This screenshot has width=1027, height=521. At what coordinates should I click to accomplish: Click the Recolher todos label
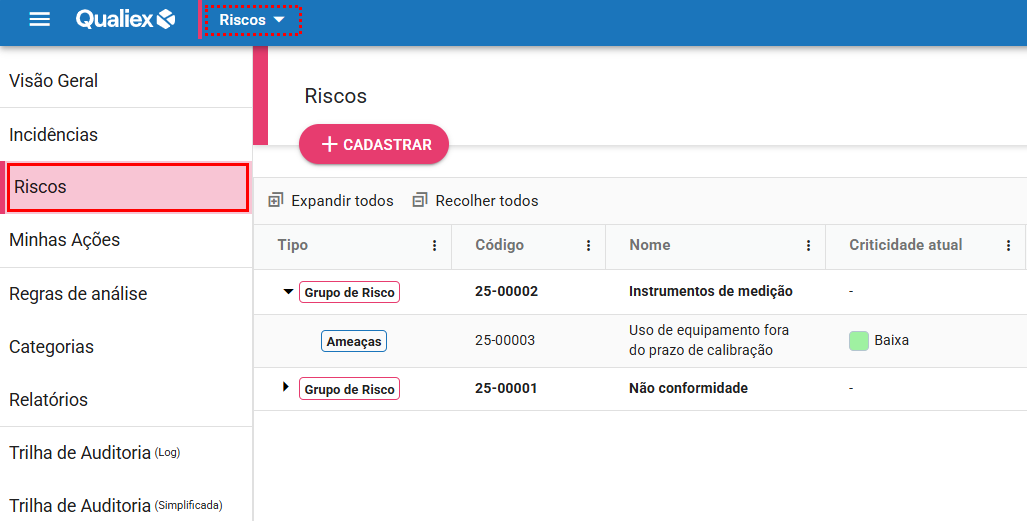click(487, 201)
